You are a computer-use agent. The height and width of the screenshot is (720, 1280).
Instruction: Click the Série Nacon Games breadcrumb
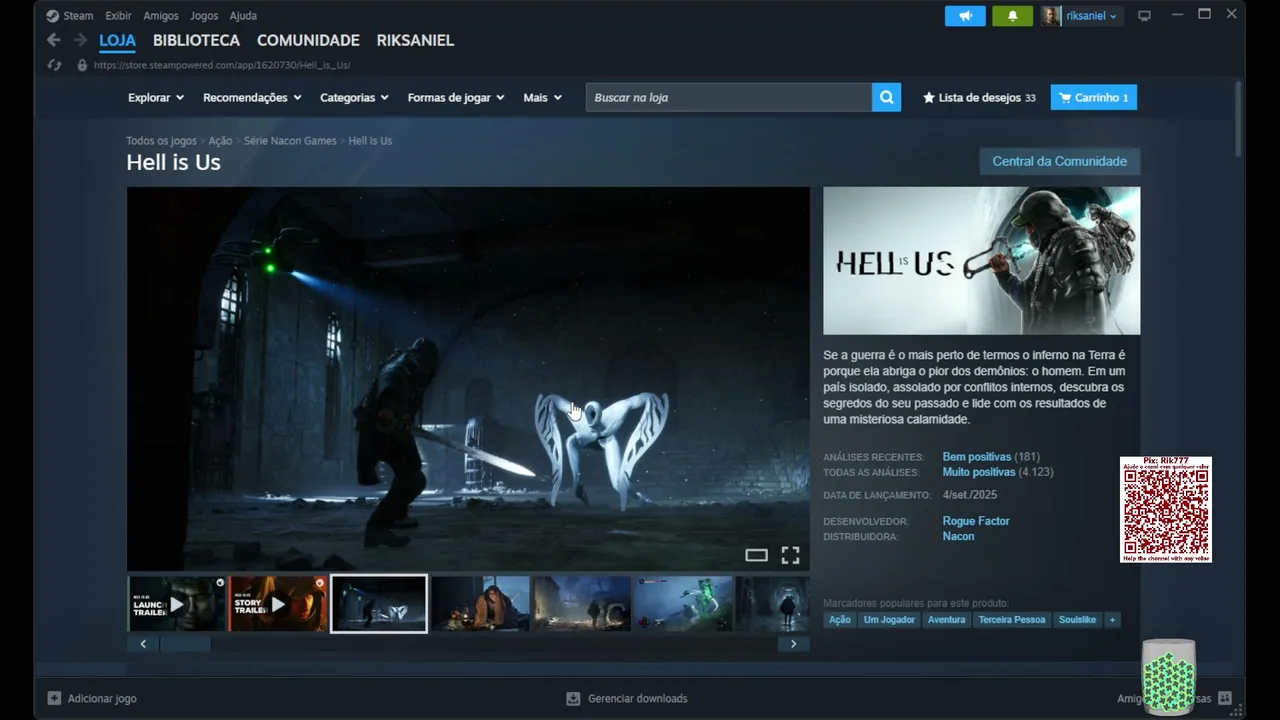pyautogui.click(x=290, y=141)
